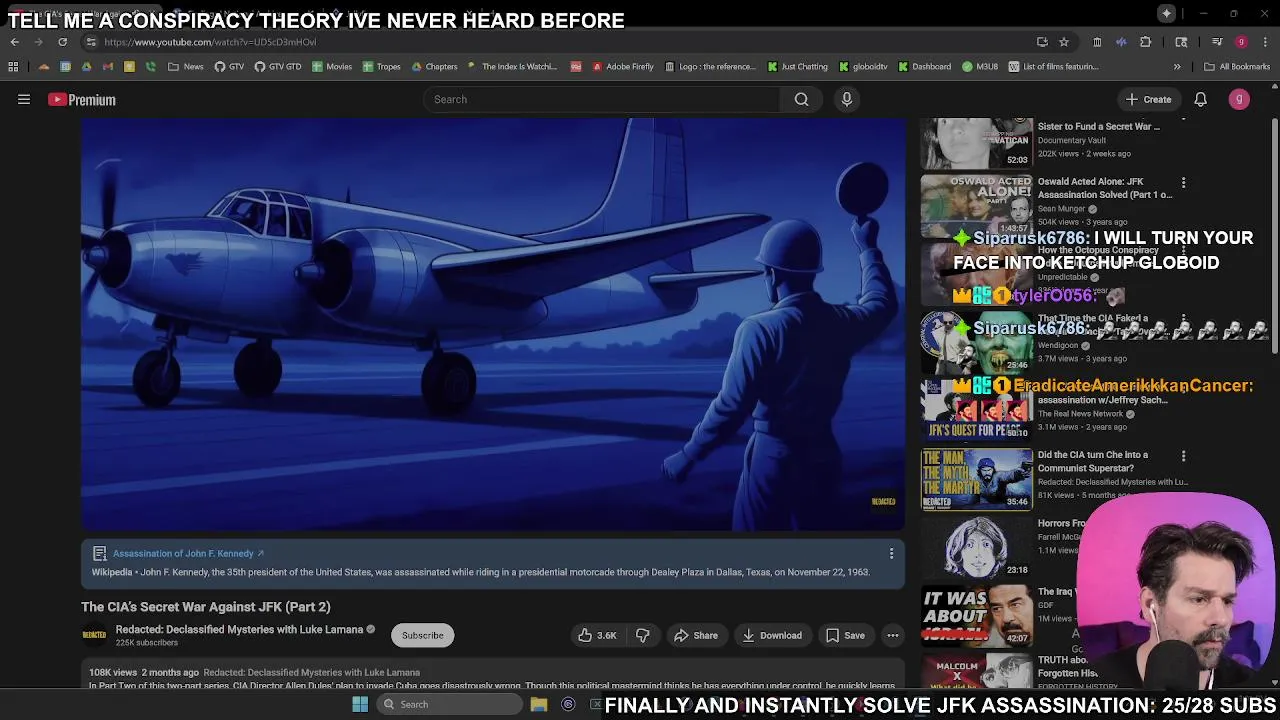Viewport: 1280px width, 720px height.
Task: Open YouTube notifications bell
Action: pyautogui.click(x=1200, y=99)
